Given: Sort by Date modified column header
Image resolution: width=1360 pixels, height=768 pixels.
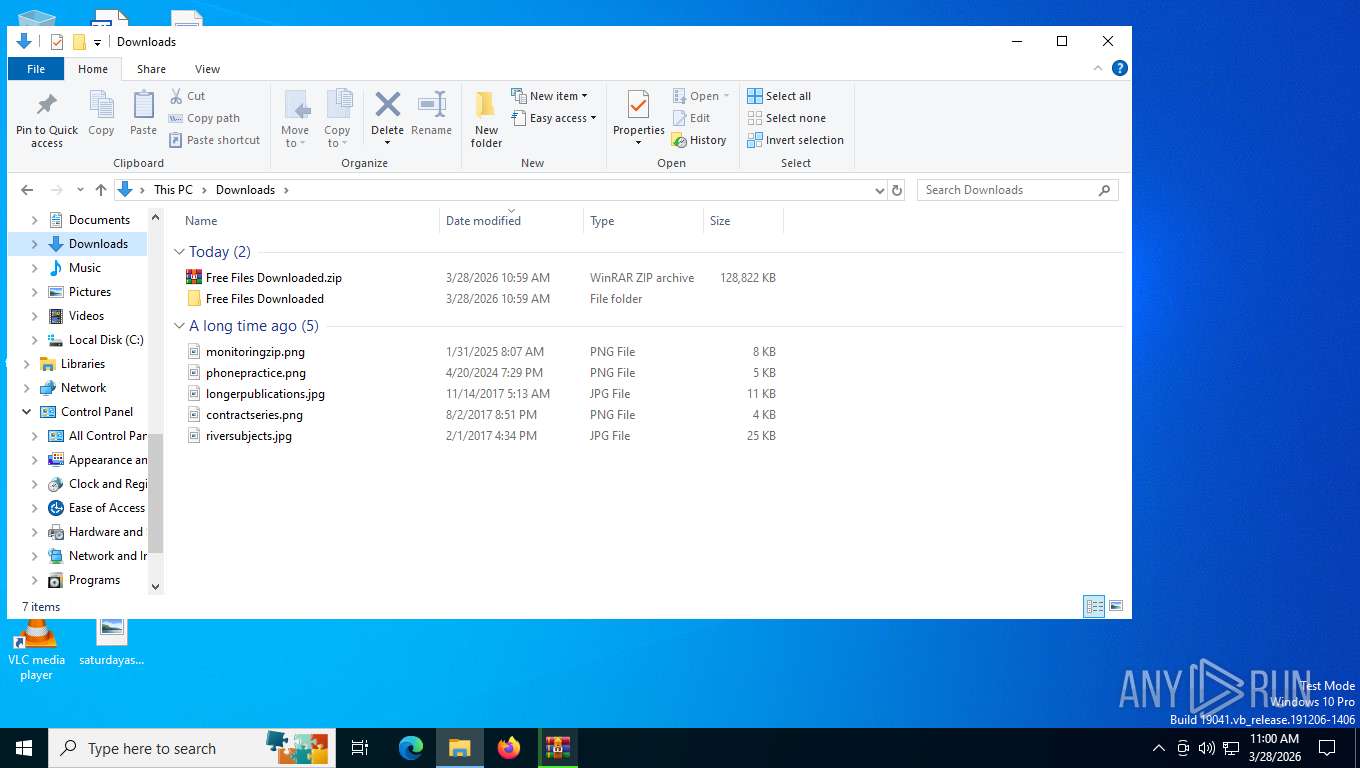Looking at the screenshot, I should [511, 221].
